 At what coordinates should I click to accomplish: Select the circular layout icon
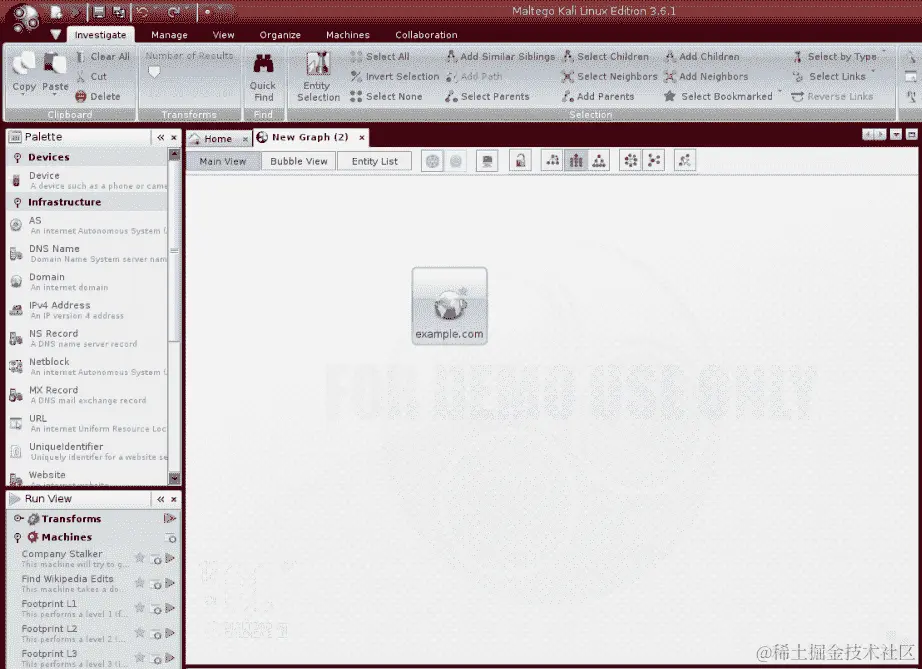pyautogui.click(x=630, y=160)
